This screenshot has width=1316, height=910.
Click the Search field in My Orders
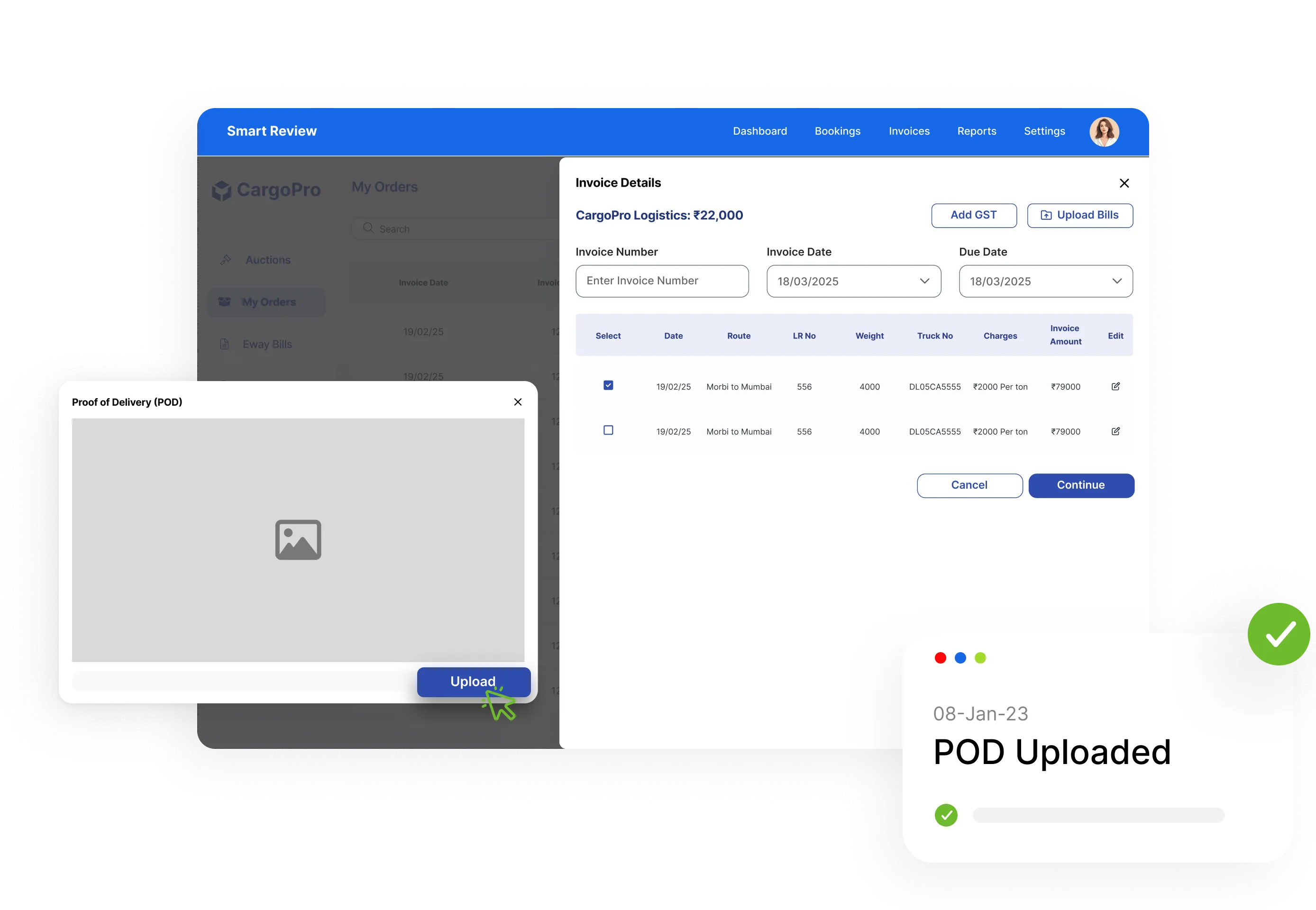click(456, 228)
